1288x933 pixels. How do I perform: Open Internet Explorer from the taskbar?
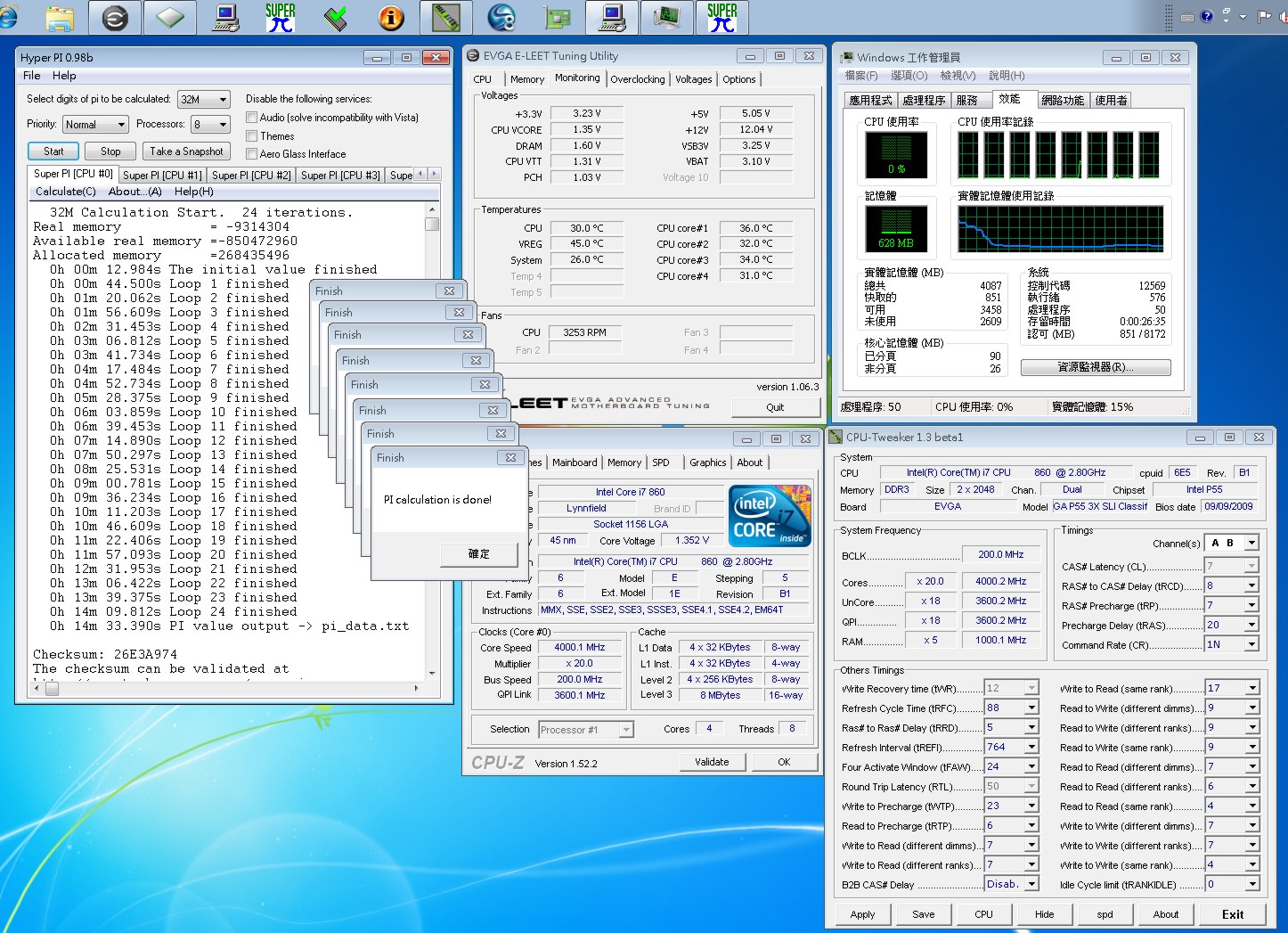coord(7,17)
